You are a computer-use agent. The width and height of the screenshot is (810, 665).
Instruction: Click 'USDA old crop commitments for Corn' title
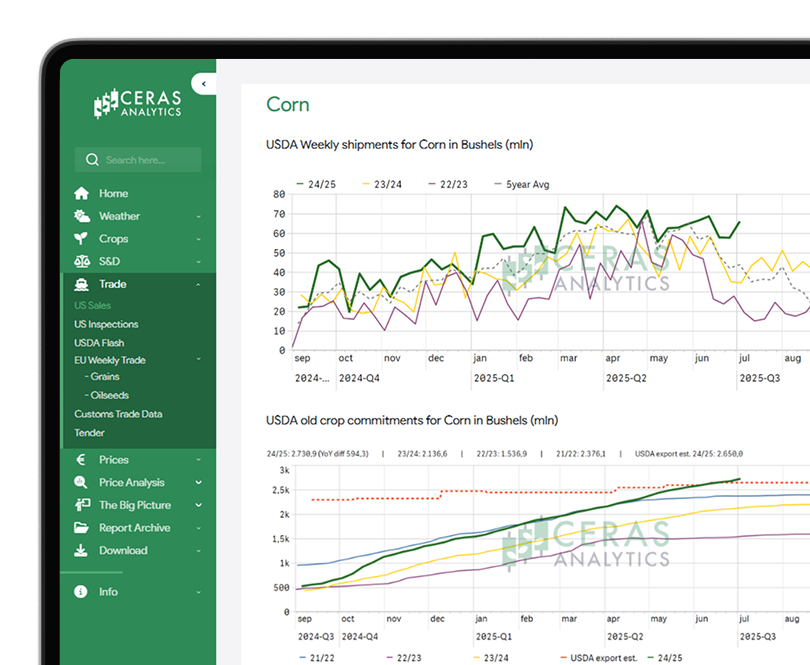pos(412,421)
